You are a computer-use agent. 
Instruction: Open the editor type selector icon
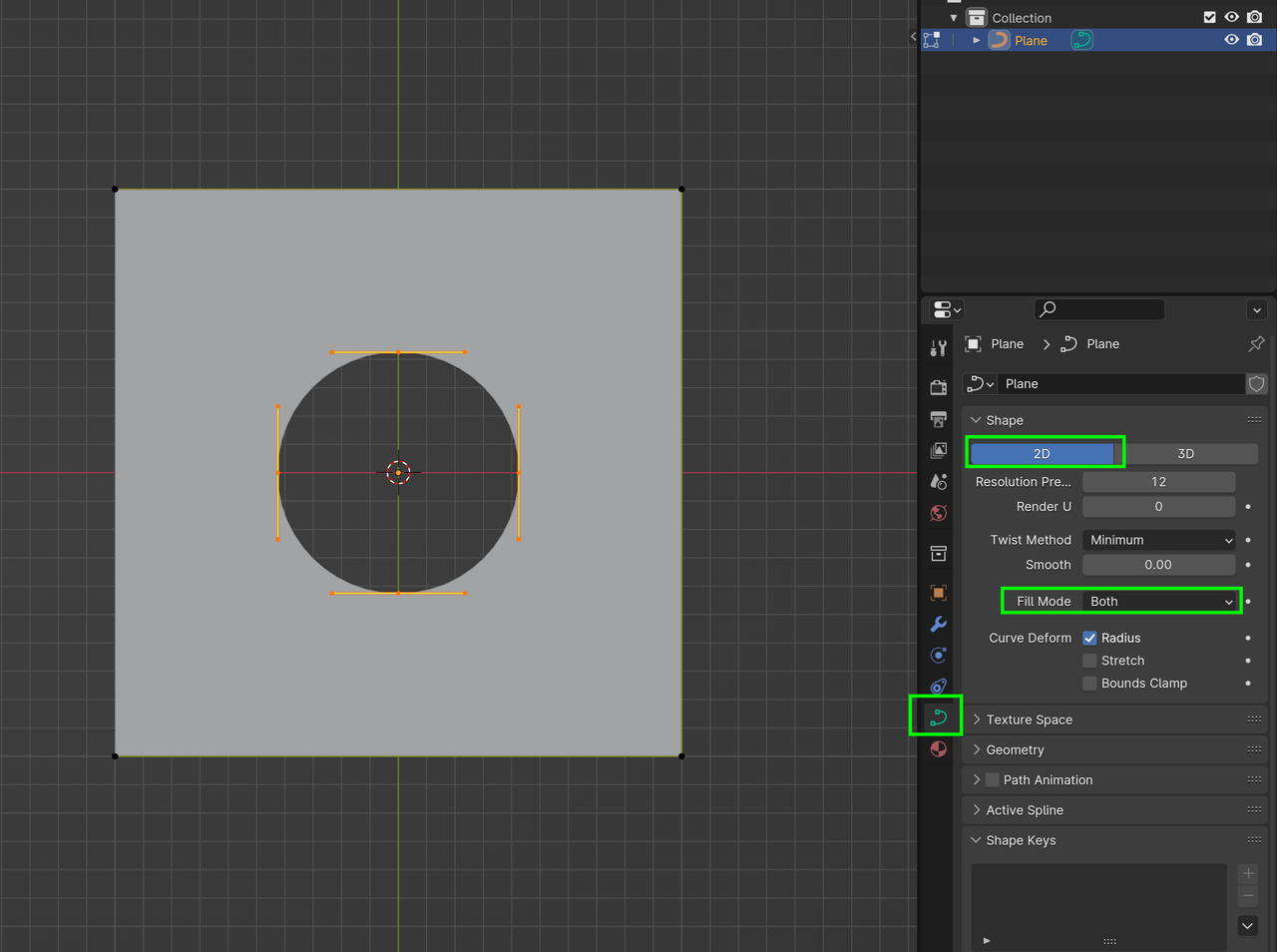pyautogui.click(x=942, y=309)
